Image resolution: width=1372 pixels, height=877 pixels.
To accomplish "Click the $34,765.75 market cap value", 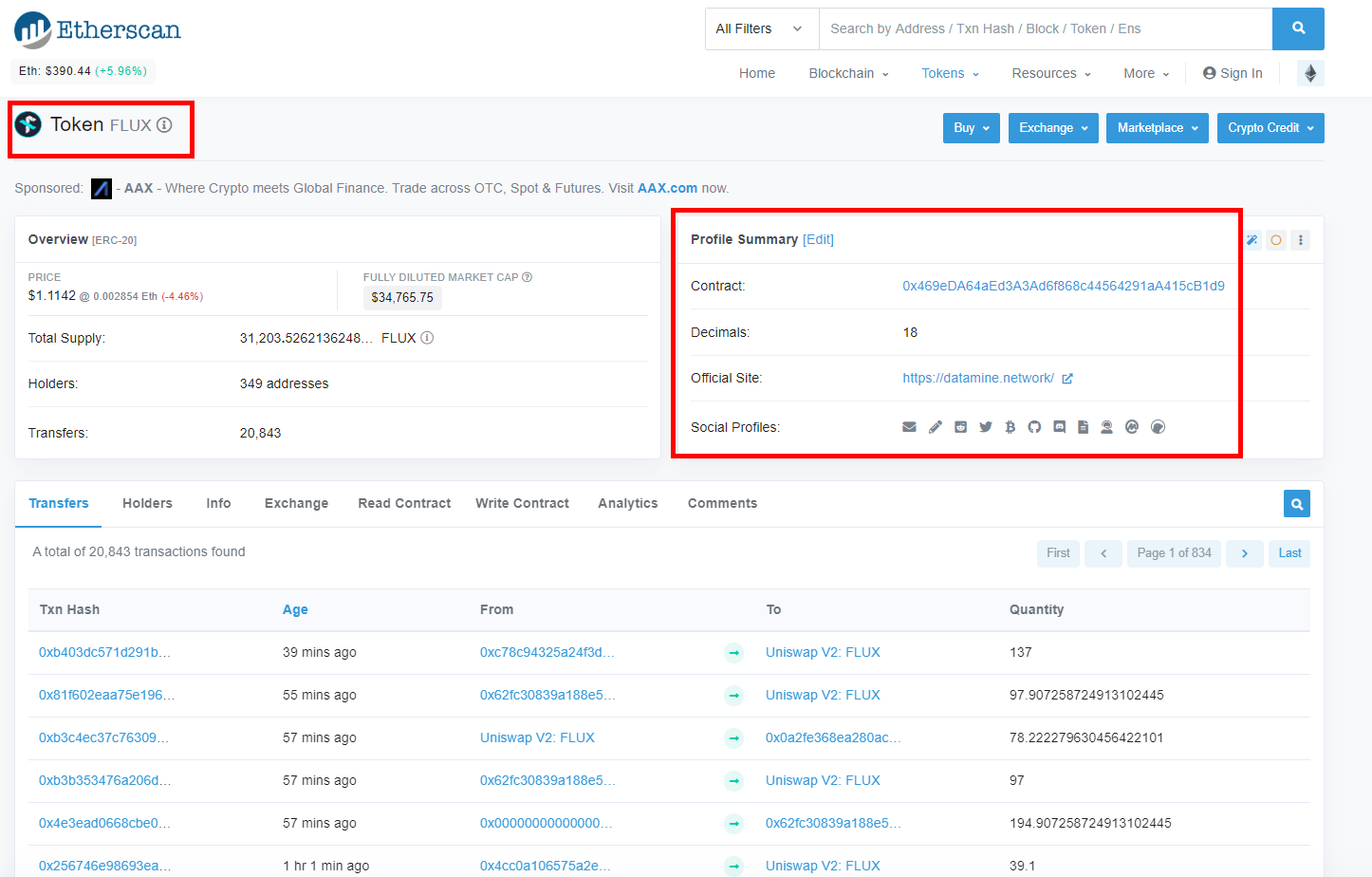I will point(402,298).
